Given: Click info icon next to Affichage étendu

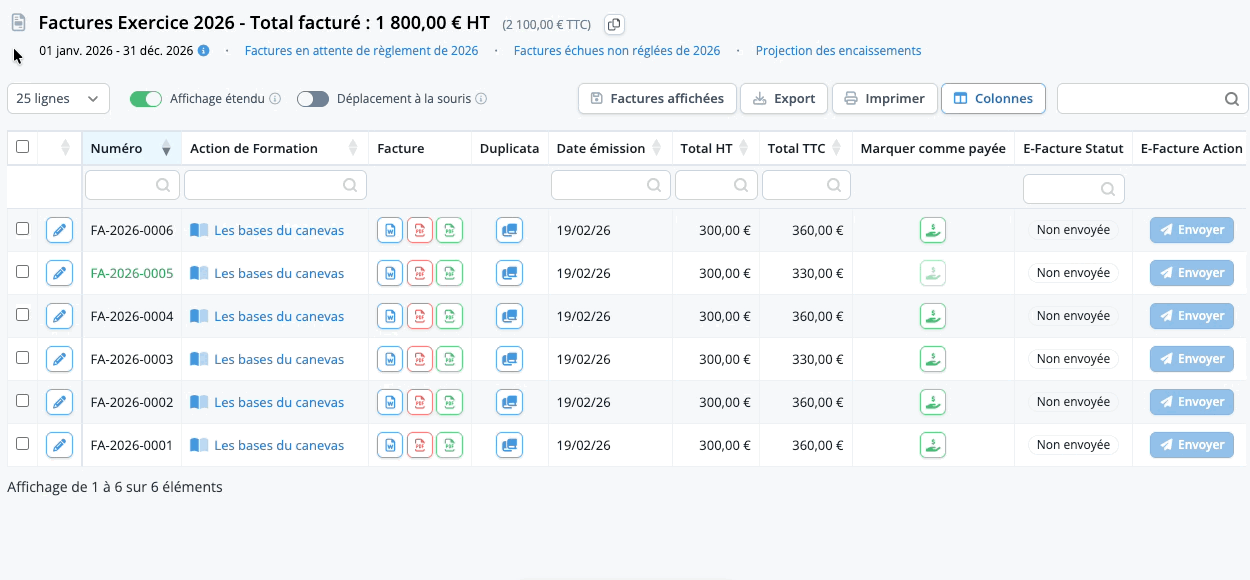Looking at the screenshot, I should coord(275,99).
